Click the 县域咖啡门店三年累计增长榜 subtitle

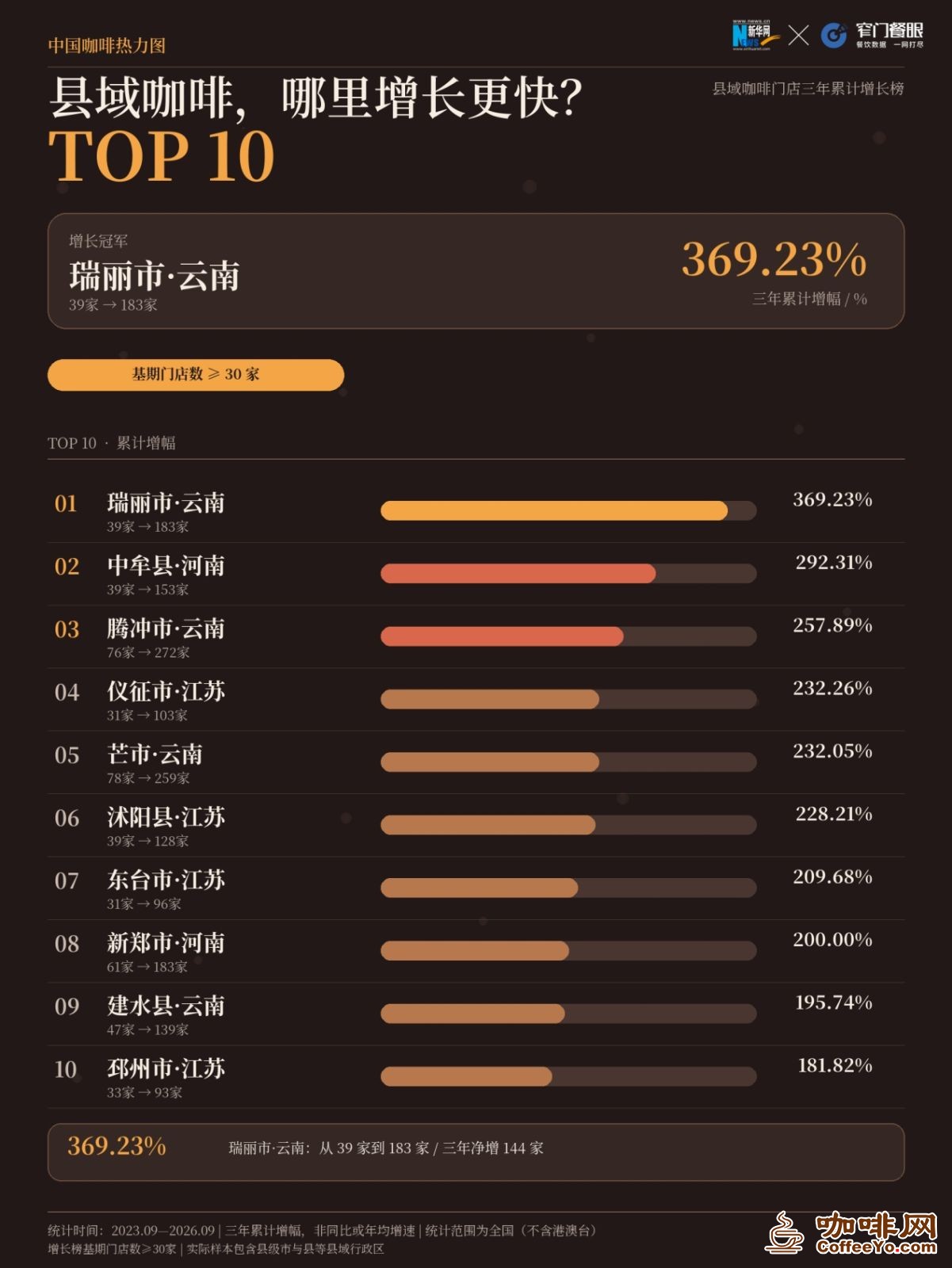[x=808, y=89]
